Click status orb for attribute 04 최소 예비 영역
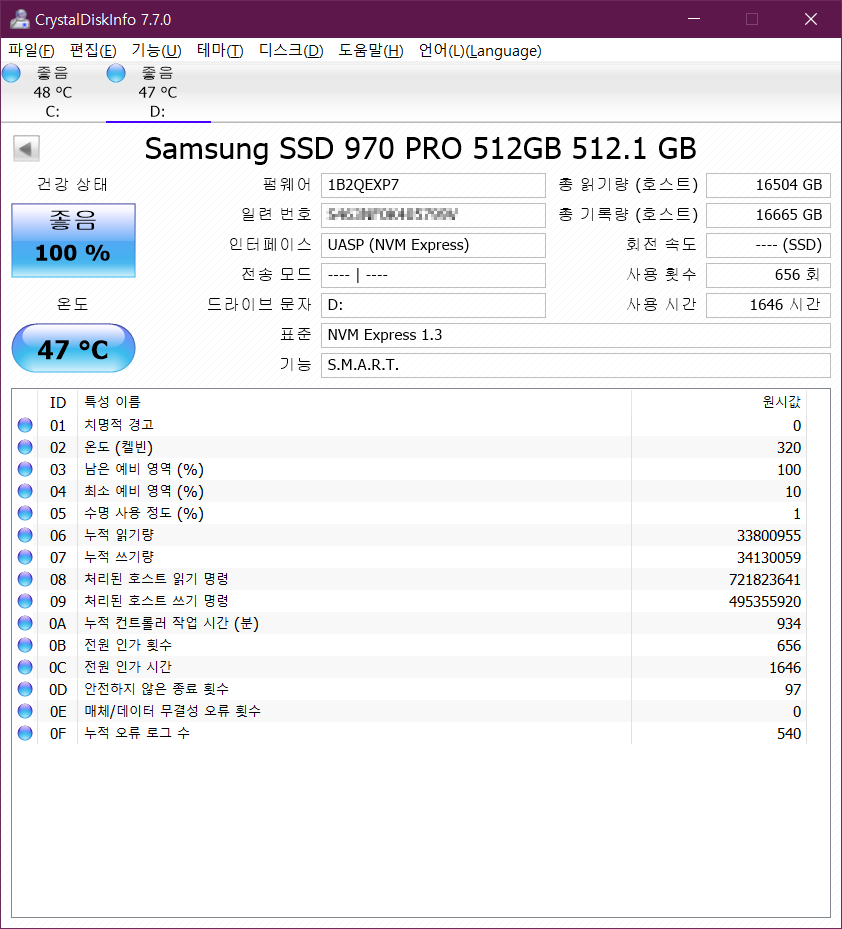842x929 pixels. pyautogui.click(x=25, y=491)
